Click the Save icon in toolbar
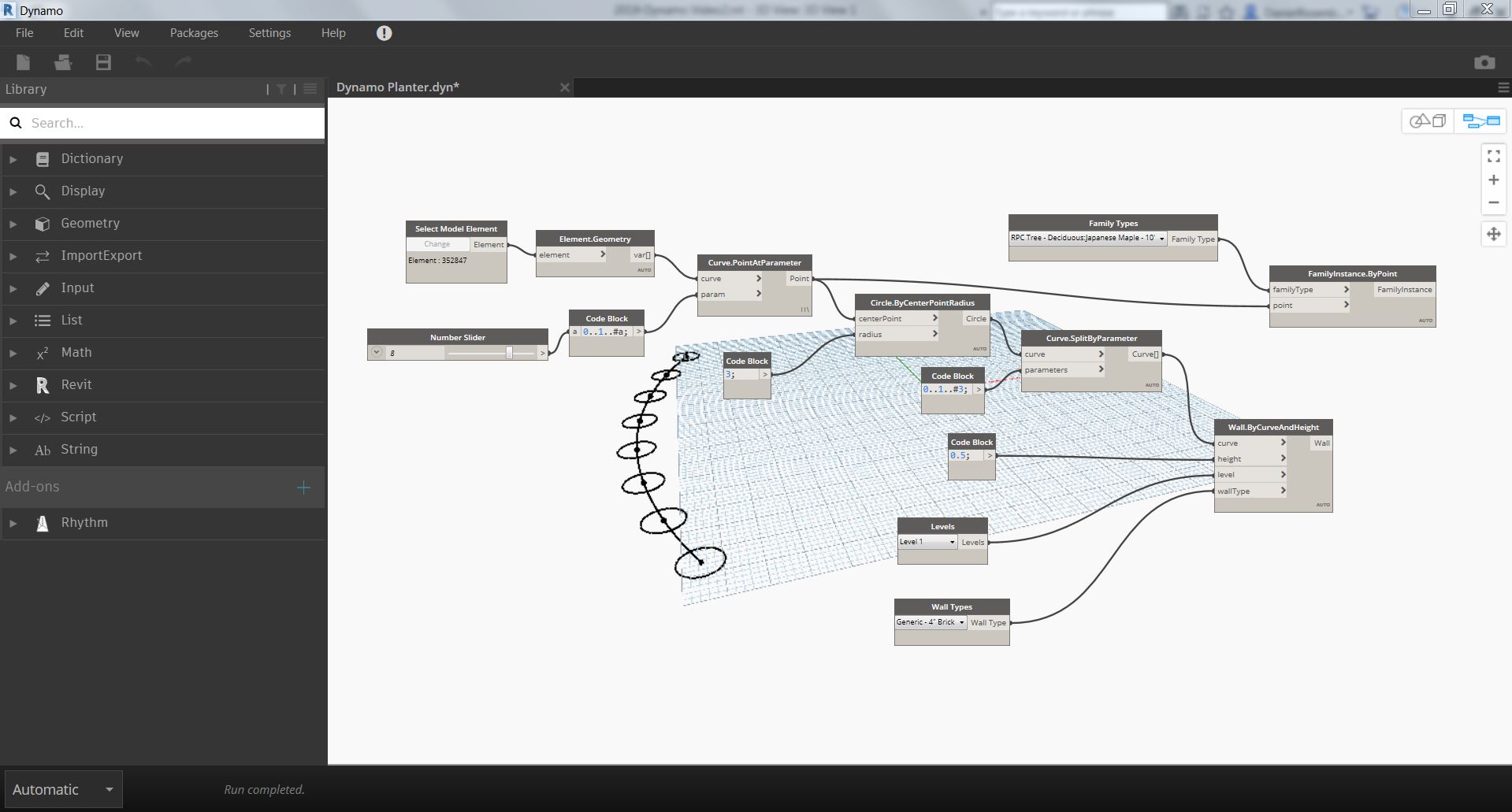1512x812 pixels. (103, 62)
